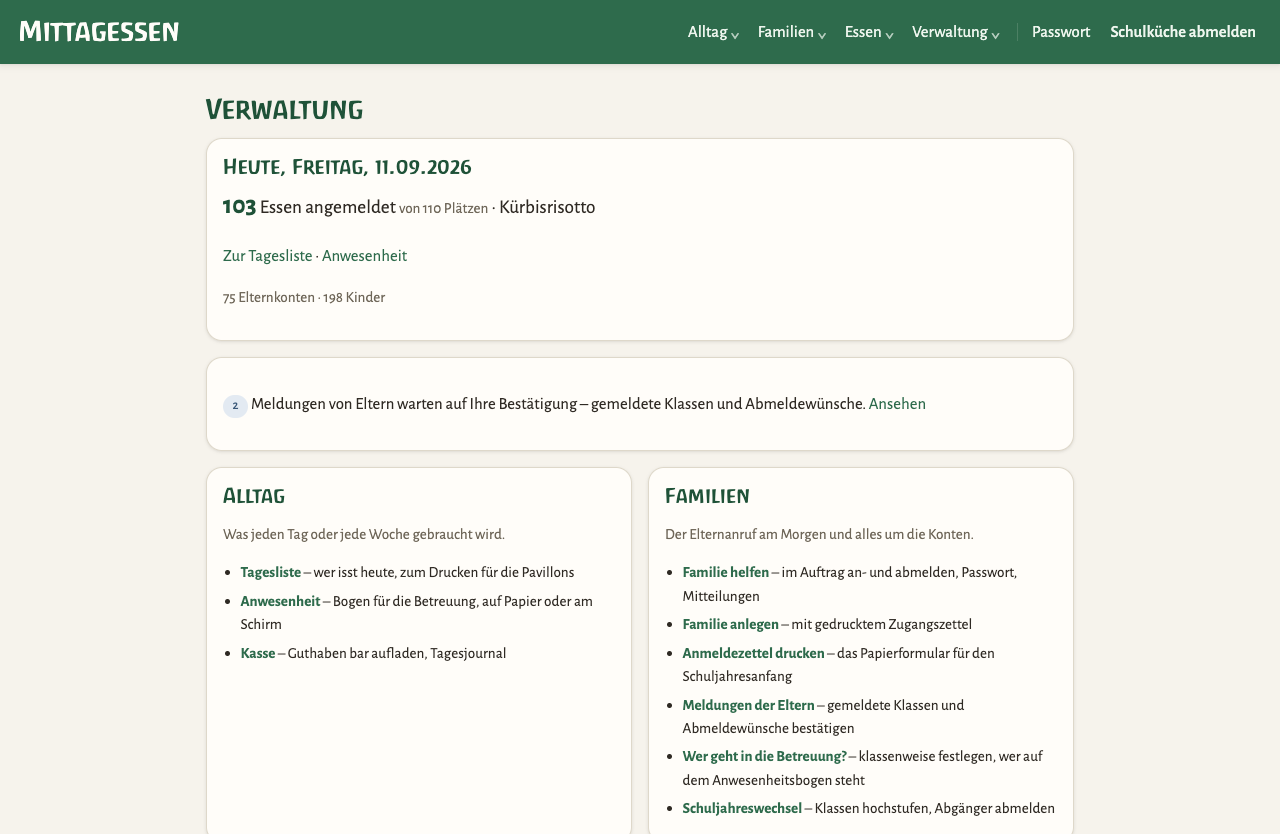Click the pending messages count badge
Image resolution: width=1280 pixels, height=834 pixels.
point(235,406)
